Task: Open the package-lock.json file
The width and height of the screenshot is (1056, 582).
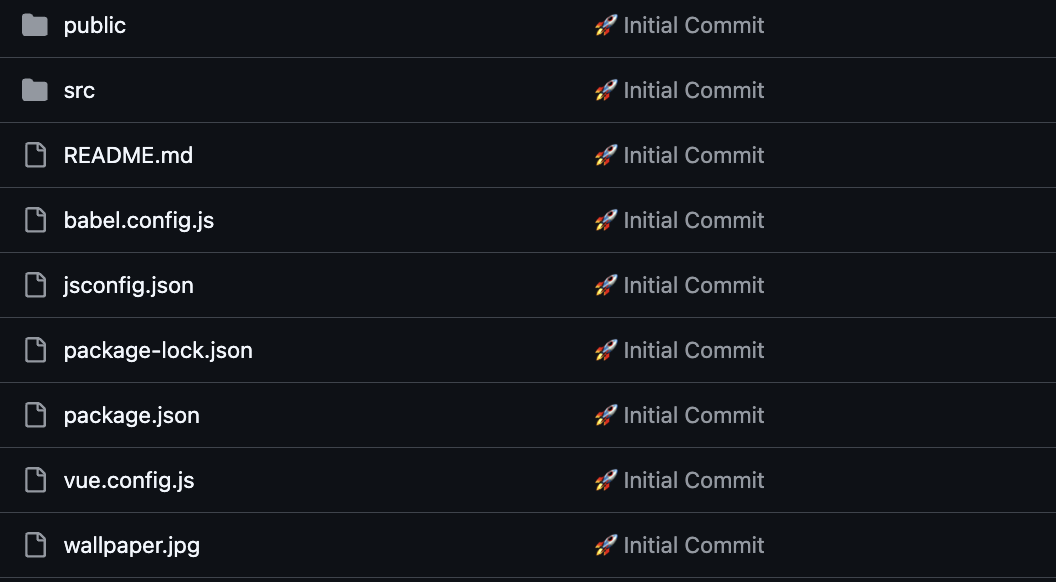Action: [x=158, y=350]
